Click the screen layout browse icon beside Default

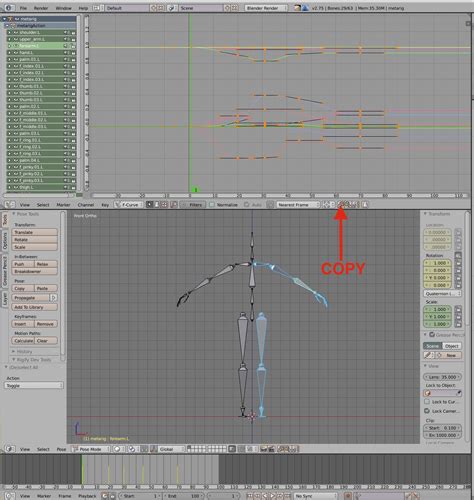pos(98,8)
